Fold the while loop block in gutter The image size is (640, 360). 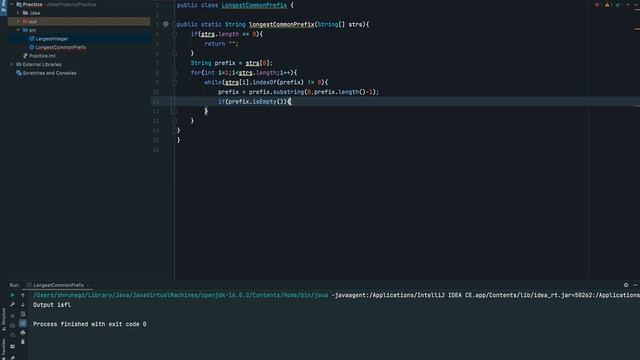coord(175,82)
